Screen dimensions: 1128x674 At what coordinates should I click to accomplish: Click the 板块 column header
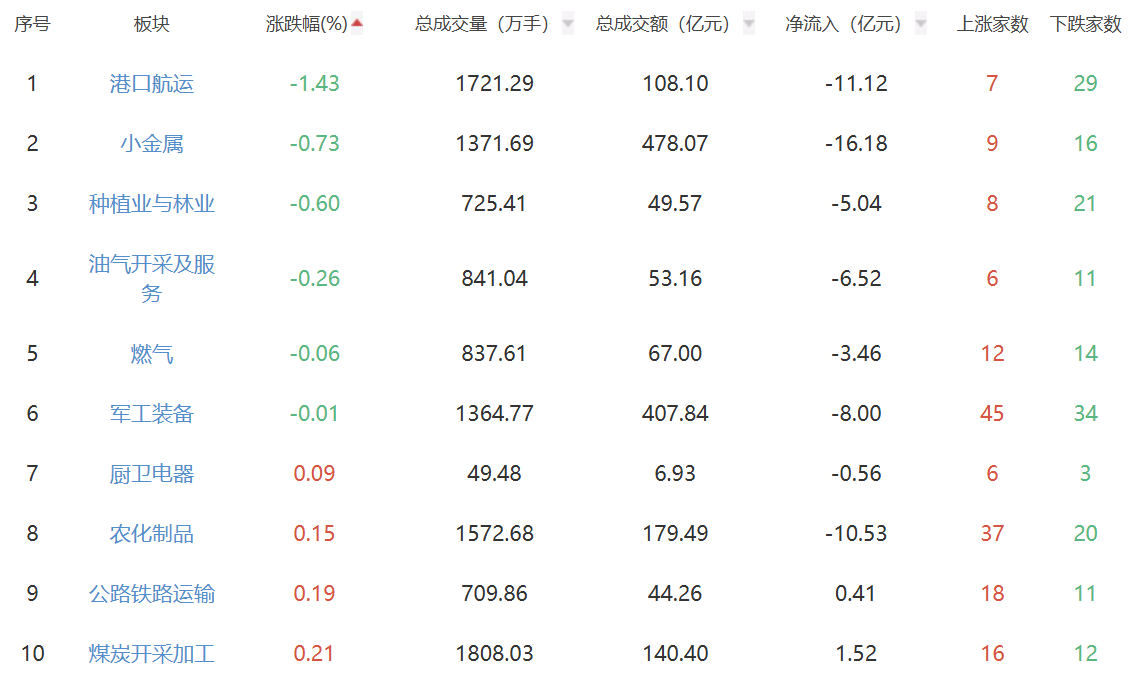click(152, 24)
